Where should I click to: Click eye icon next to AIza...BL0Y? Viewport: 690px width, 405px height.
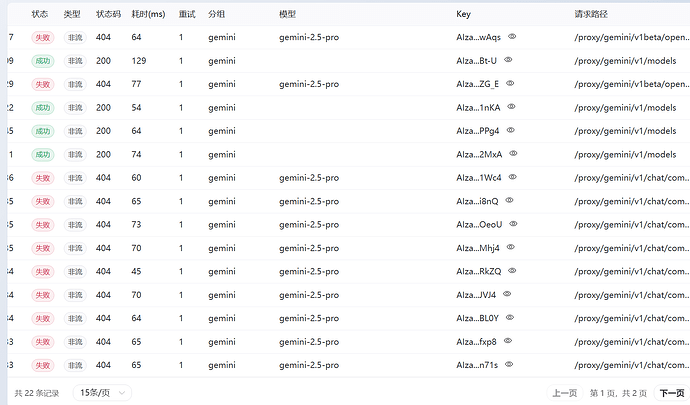(510, 317)
